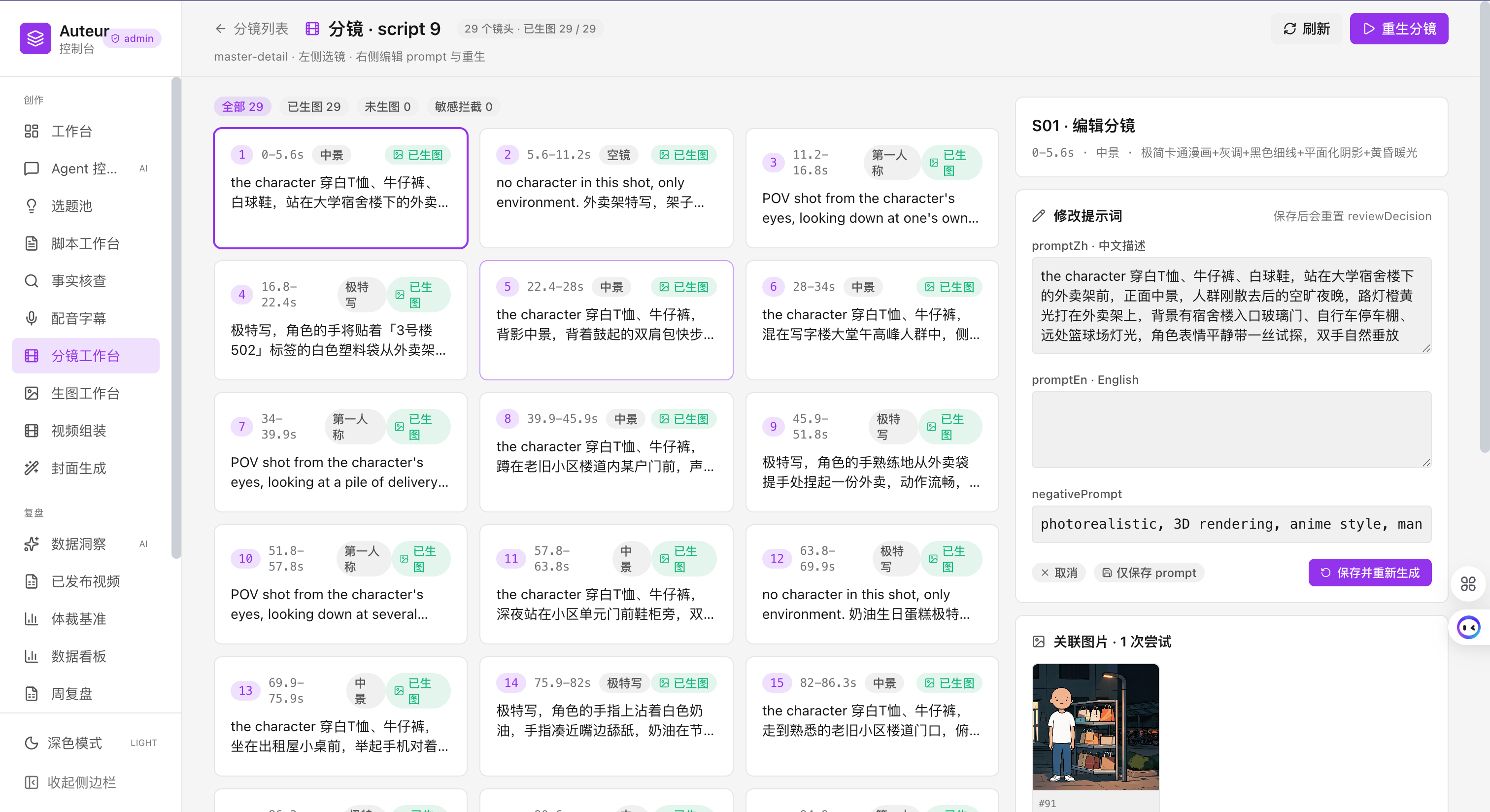The height and width of the screenshot is (812, 1490).
Task: Select shot card 12 (63.8–69.9s)
Action: point(872,584)
